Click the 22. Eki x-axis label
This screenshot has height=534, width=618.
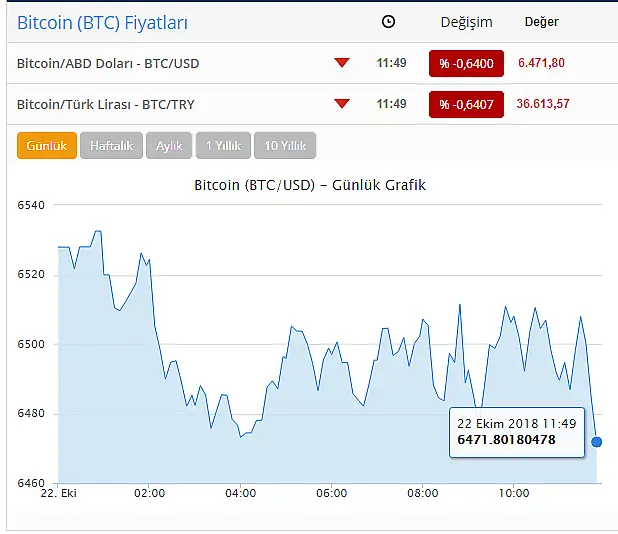[x=59, y=493]
